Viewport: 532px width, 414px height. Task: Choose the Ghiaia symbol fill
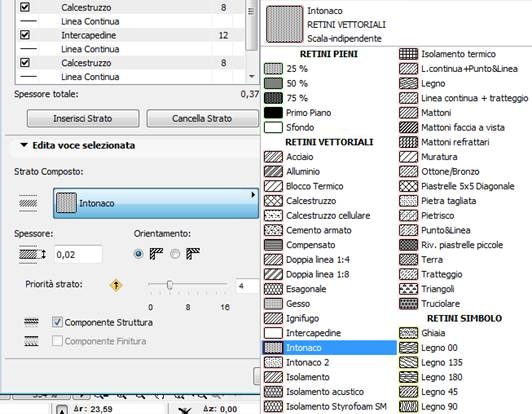coord(408,333)
